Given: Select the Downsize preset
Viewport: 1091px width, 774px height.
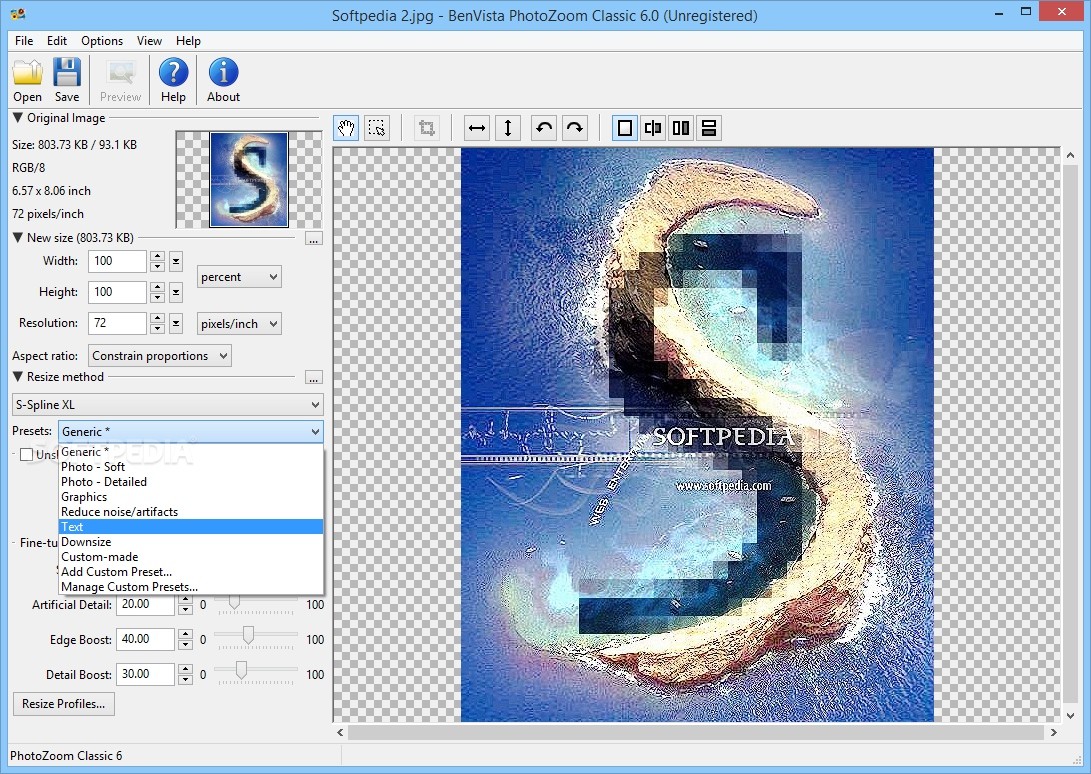Looking at the screenshot, I should [191, 542].
